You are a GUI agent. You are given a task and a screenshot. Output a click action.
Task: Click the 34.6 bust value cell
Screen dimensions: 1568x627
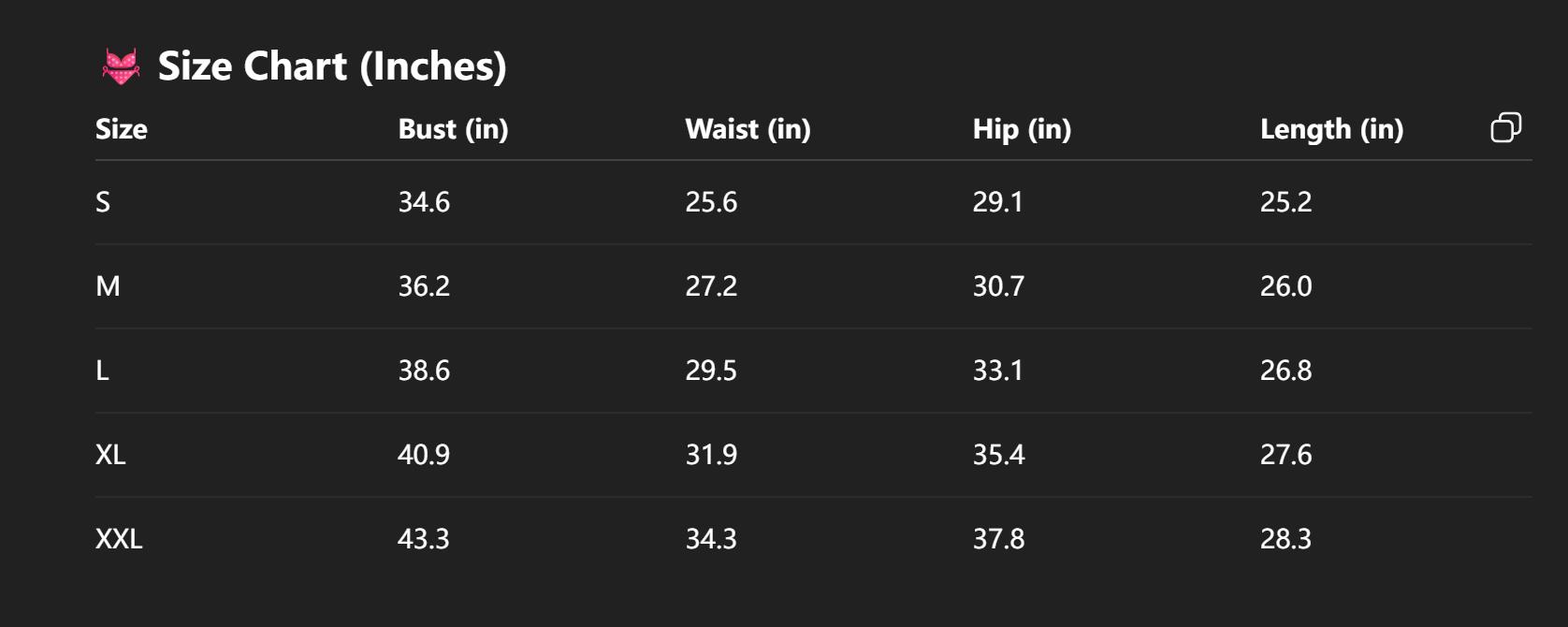[x=424, y=202]
